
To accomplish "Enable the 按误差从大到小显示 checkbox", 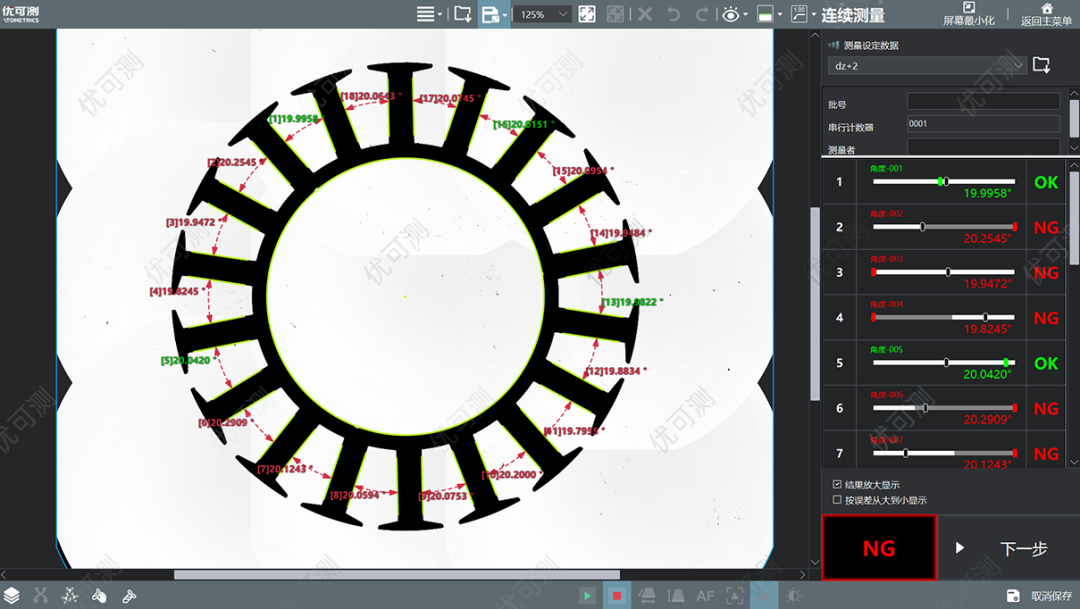I will point(837,500).
